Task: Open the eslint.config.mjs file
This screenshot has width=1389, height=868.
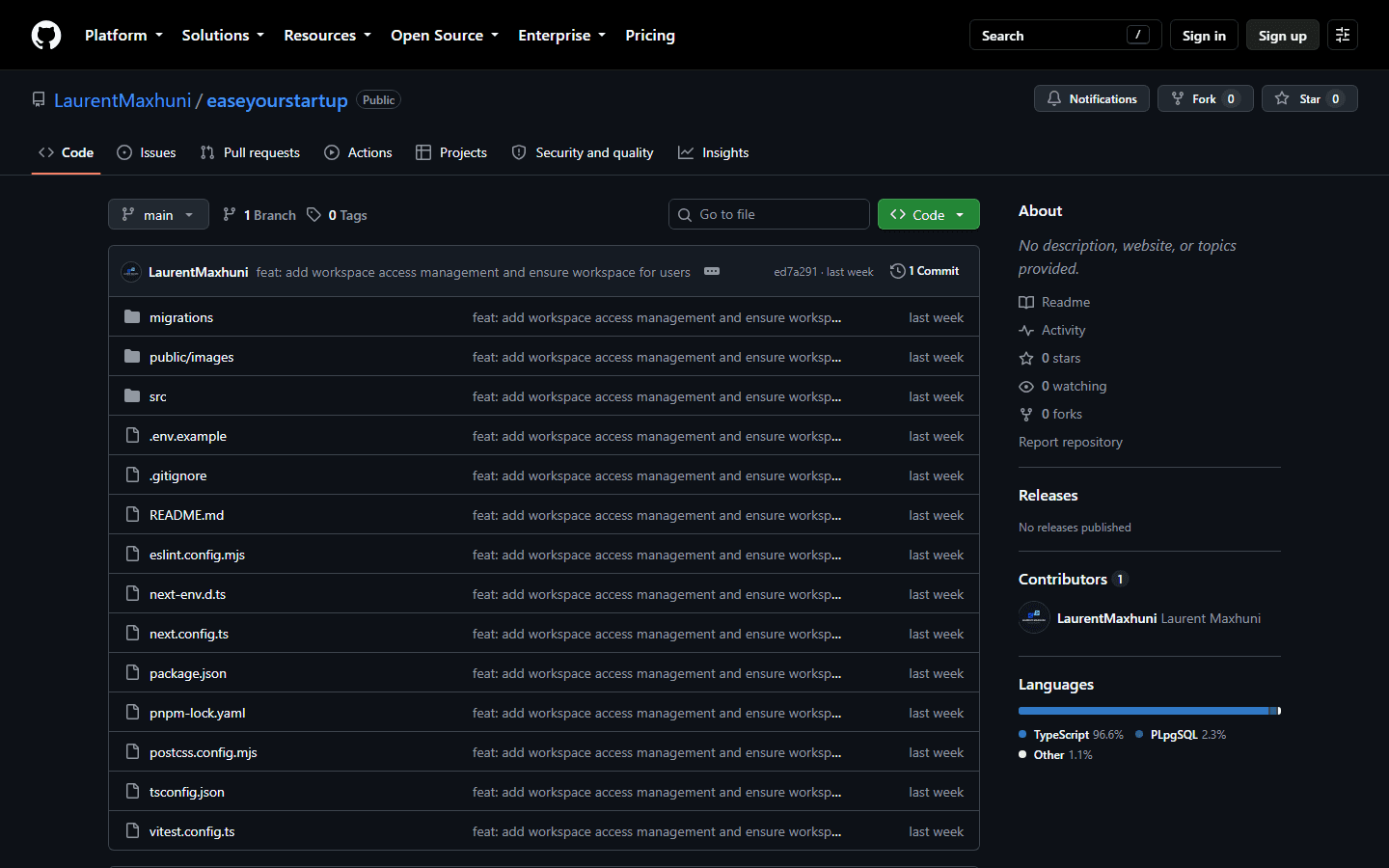Action: tap(197, 555)
